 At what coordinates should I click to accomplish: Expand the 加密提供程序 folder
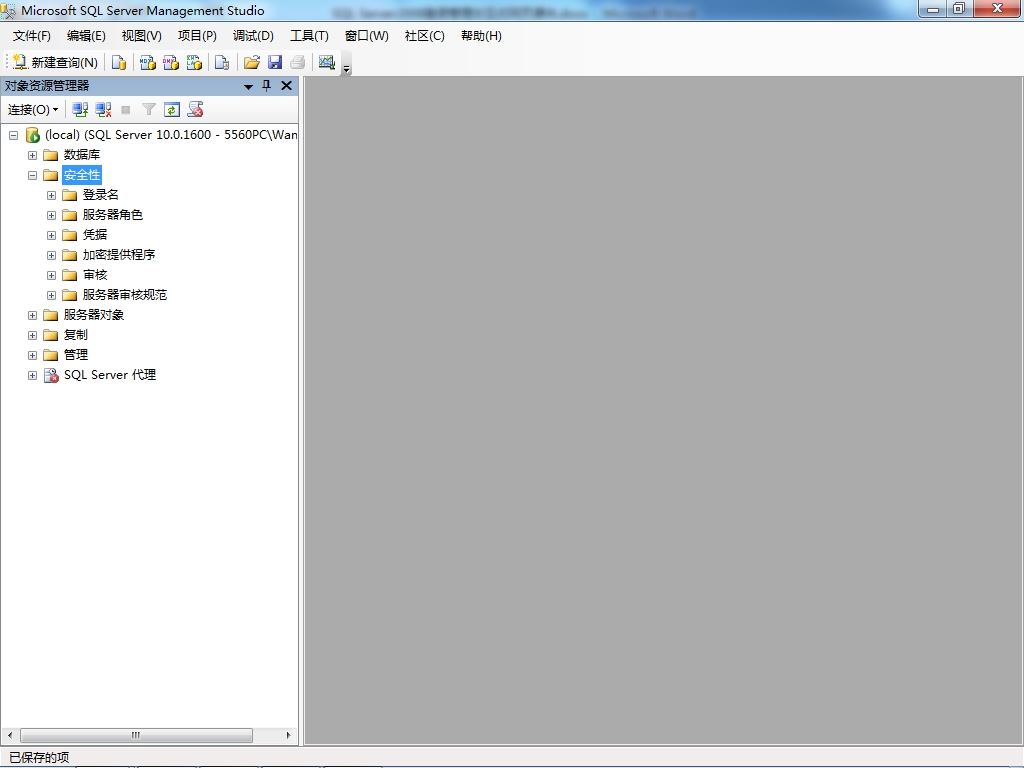click(51, 255)
